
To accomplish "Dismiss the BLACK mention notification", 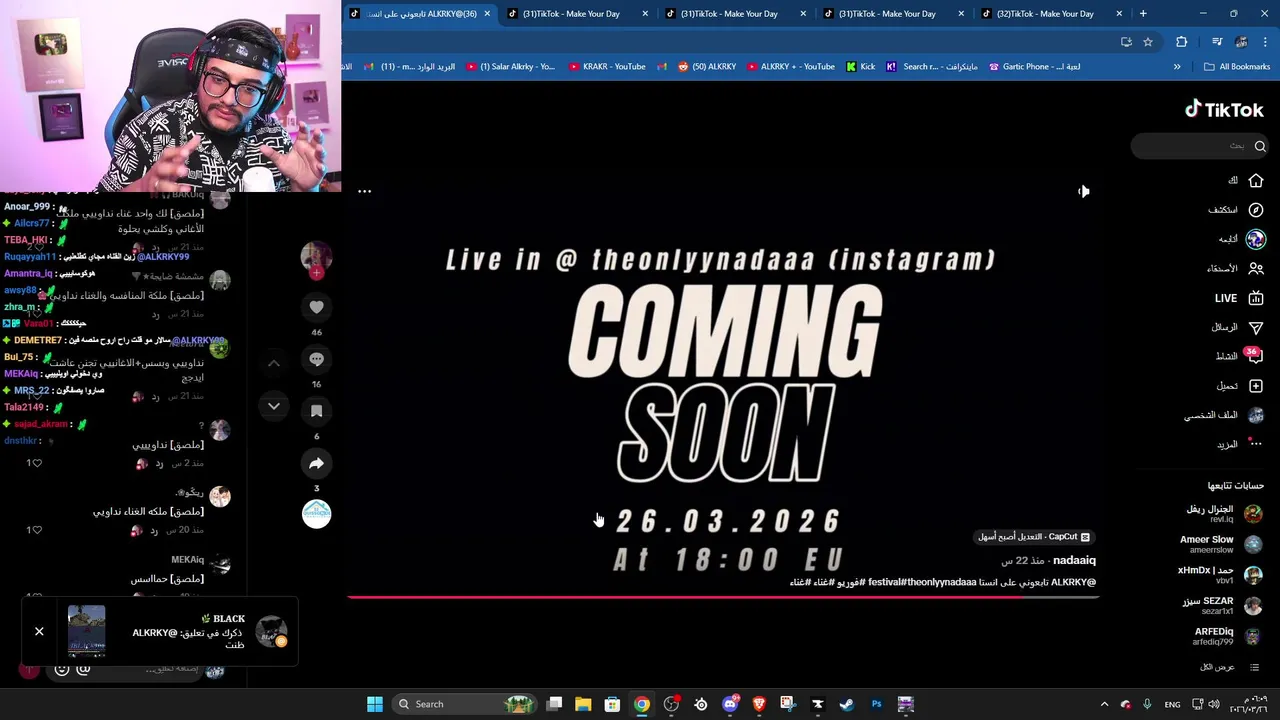I will [39, 631].
